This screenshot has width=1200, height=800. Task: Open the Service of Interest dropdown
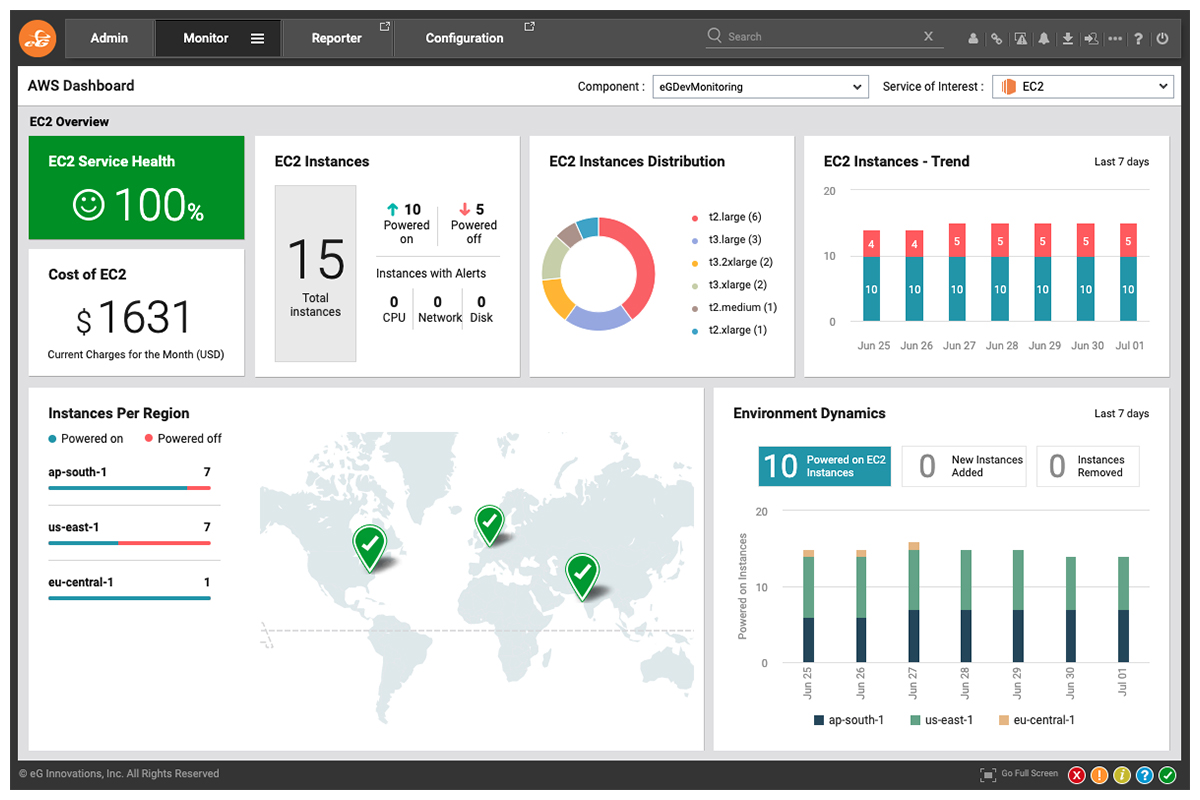(1082, 87)
